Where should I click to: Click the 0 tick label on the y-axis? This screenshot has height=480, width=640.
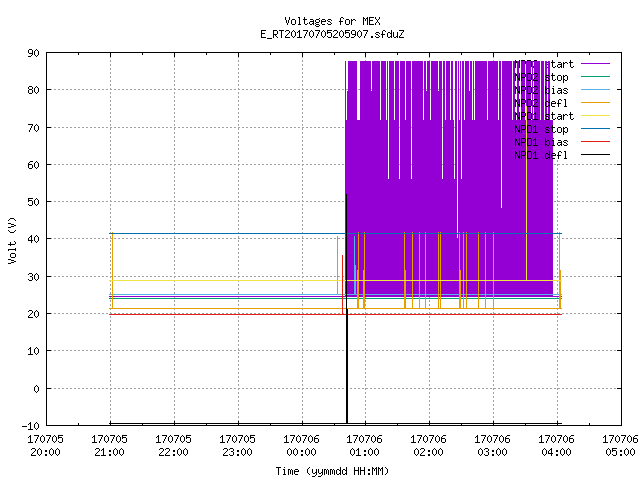coord(36,389)
